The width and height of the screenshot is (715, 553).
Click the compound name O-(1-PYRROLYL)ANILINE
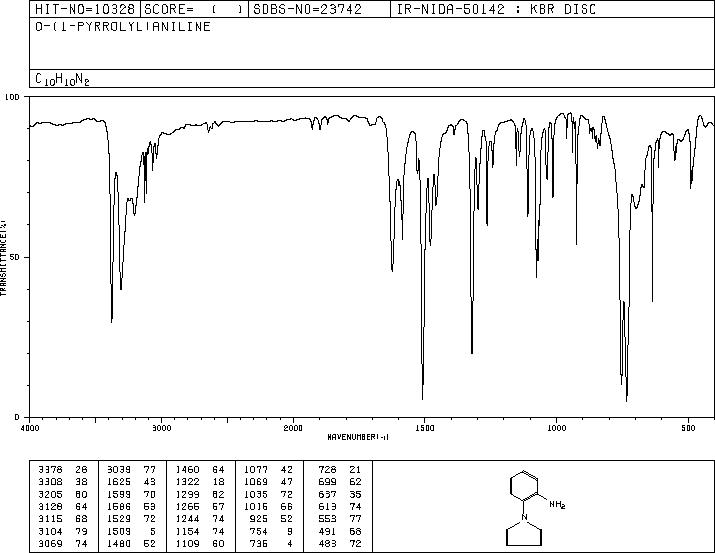(123, 26)
